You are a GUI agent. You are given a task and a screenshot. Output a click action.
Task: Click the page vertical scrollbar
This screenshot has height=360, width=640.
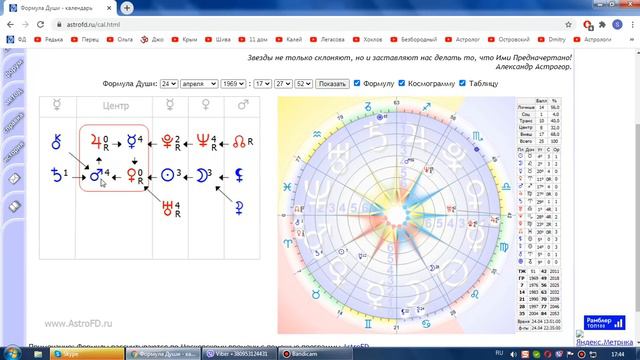pyautogui.click(x=637, y=198)
